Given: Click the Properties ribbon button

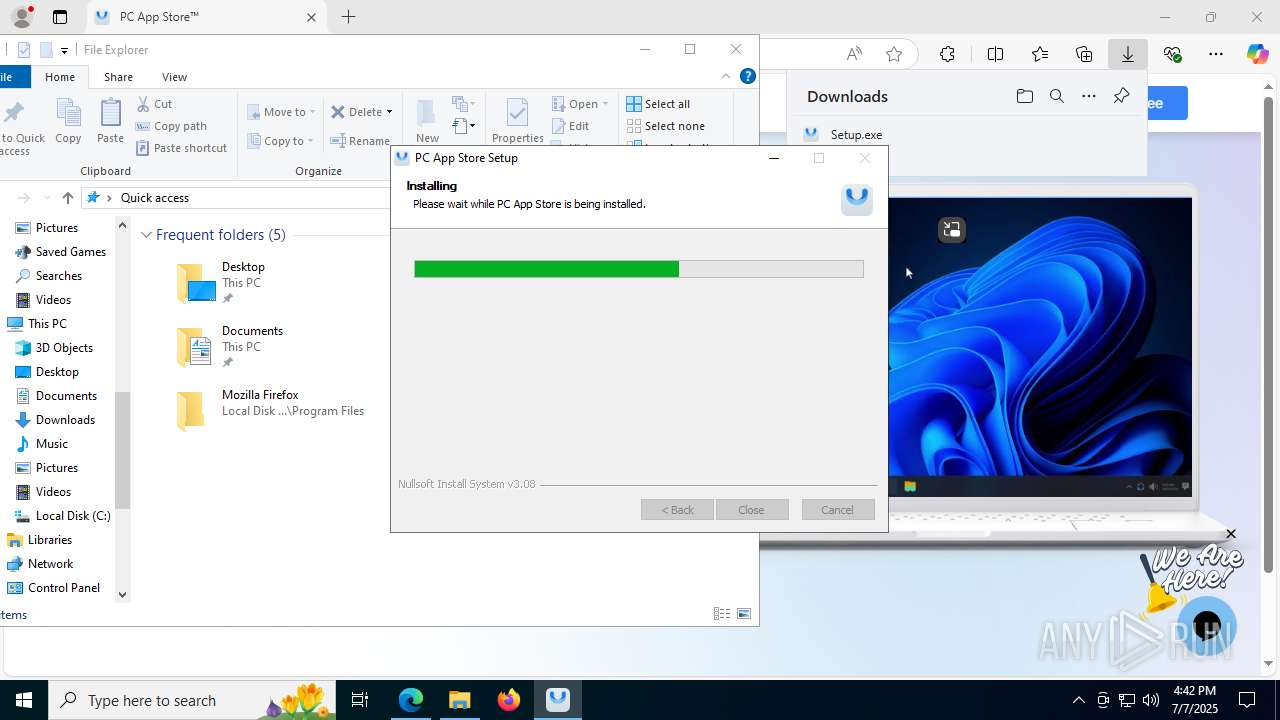Looking at the screenshot, I should tap(518, 121).
